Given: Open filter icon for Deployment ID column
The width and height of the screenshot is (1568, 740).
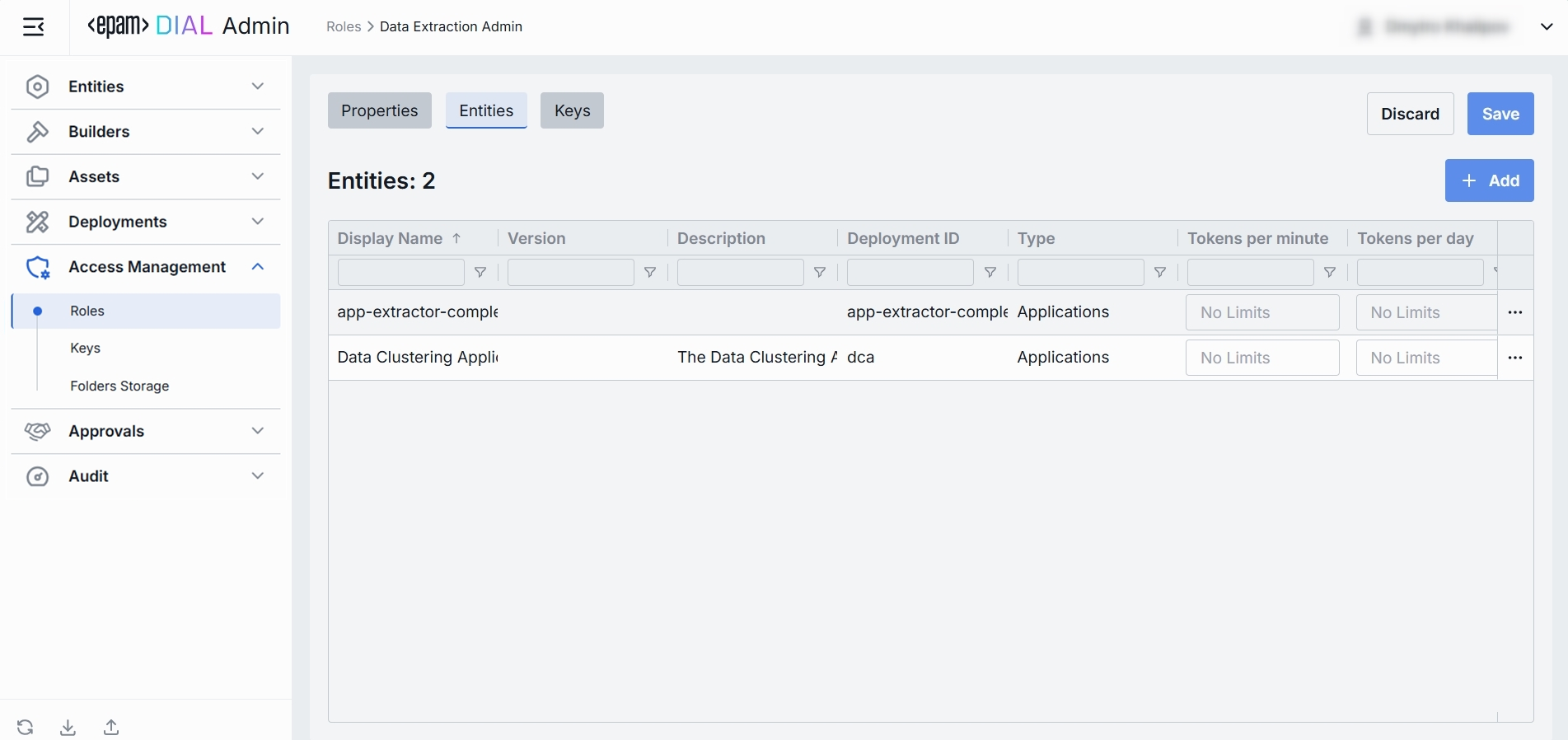Looking at the screenshot, I should coord(990,273).
